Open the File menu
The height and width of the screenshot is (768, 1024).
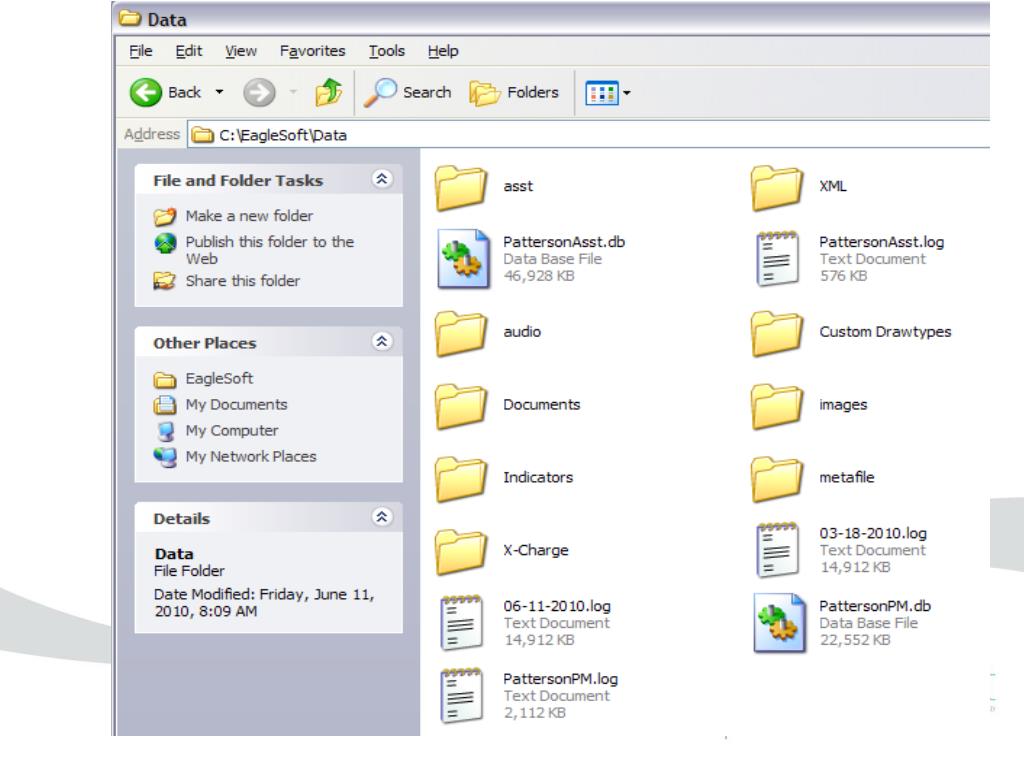[x=140, y=51]
